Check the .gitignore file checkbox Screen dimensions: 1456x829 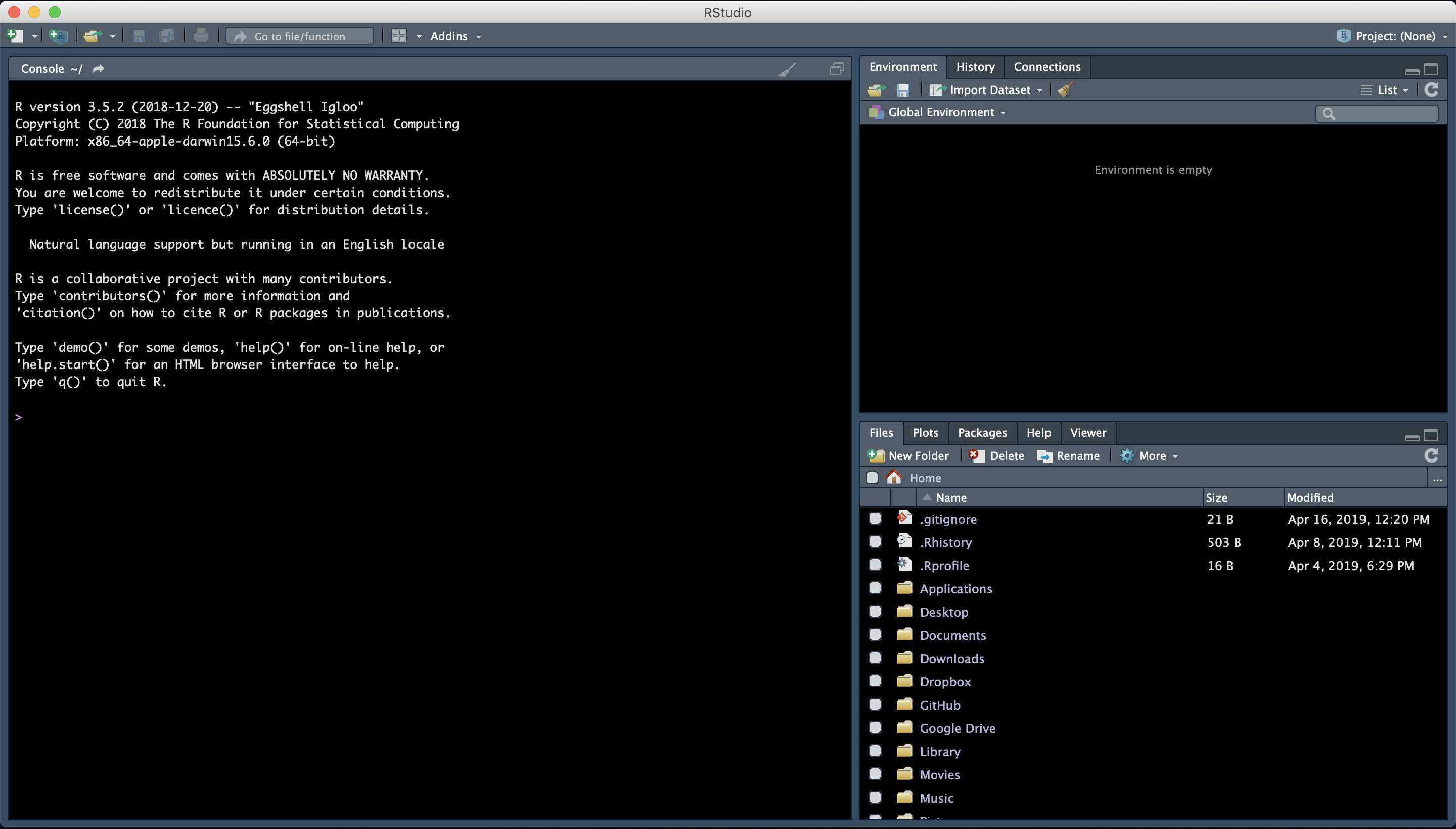tap(875, 519)
